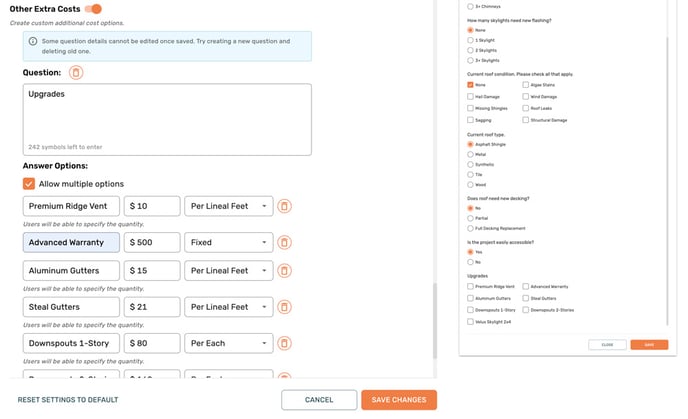Viewport: 688px width, 419px height.
Task: Check Steal Gutters in preview Upgrades
Action: tap(526, 298)
